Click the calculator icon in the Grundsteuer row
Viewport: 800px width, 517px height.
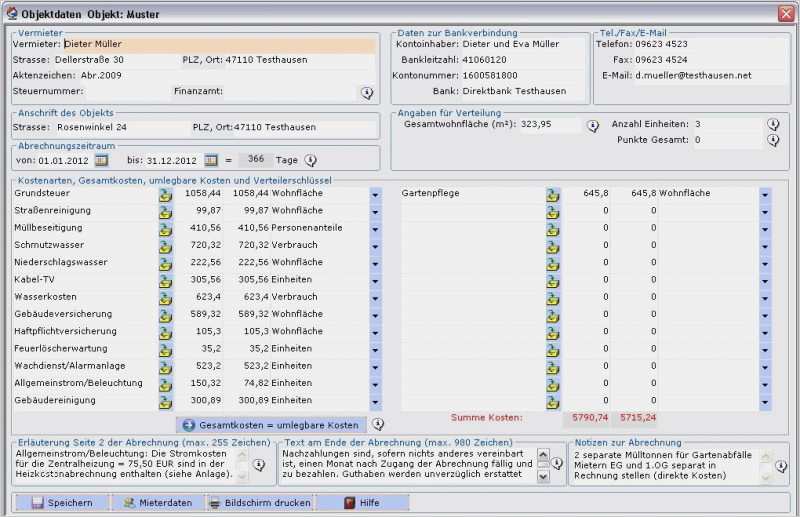point(165,193)
